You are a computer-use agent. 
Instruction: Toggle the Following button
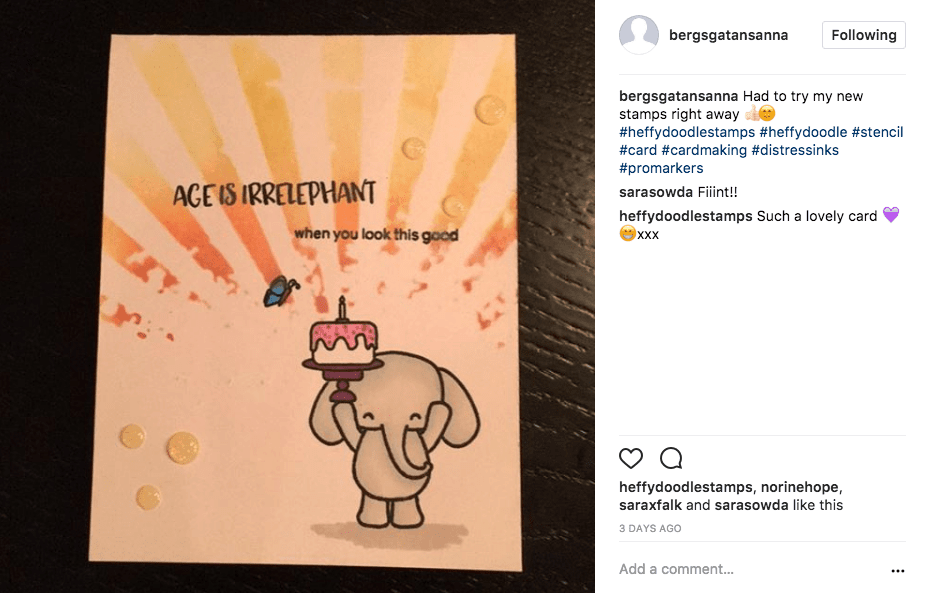pos(863,35)
